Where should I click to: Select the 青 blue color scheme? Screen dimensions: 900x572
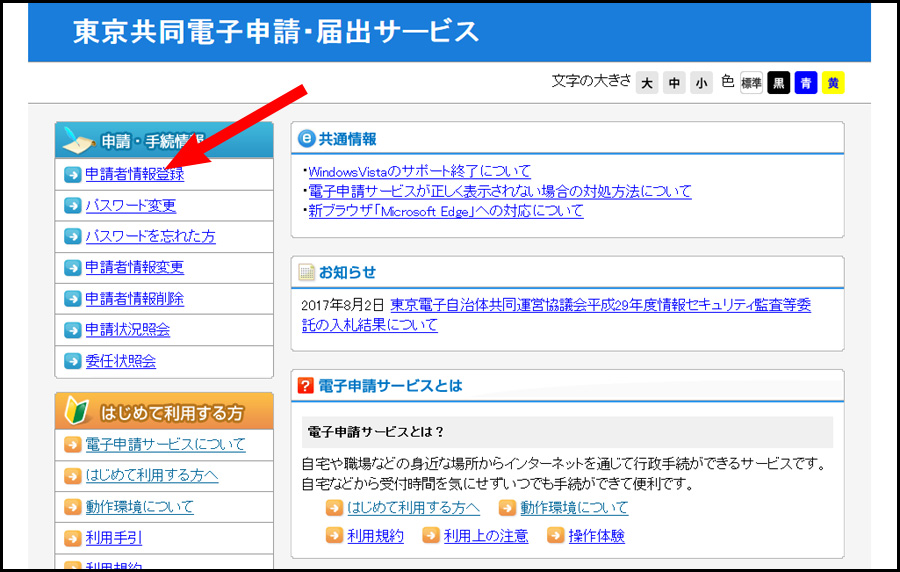coord(806,83)
